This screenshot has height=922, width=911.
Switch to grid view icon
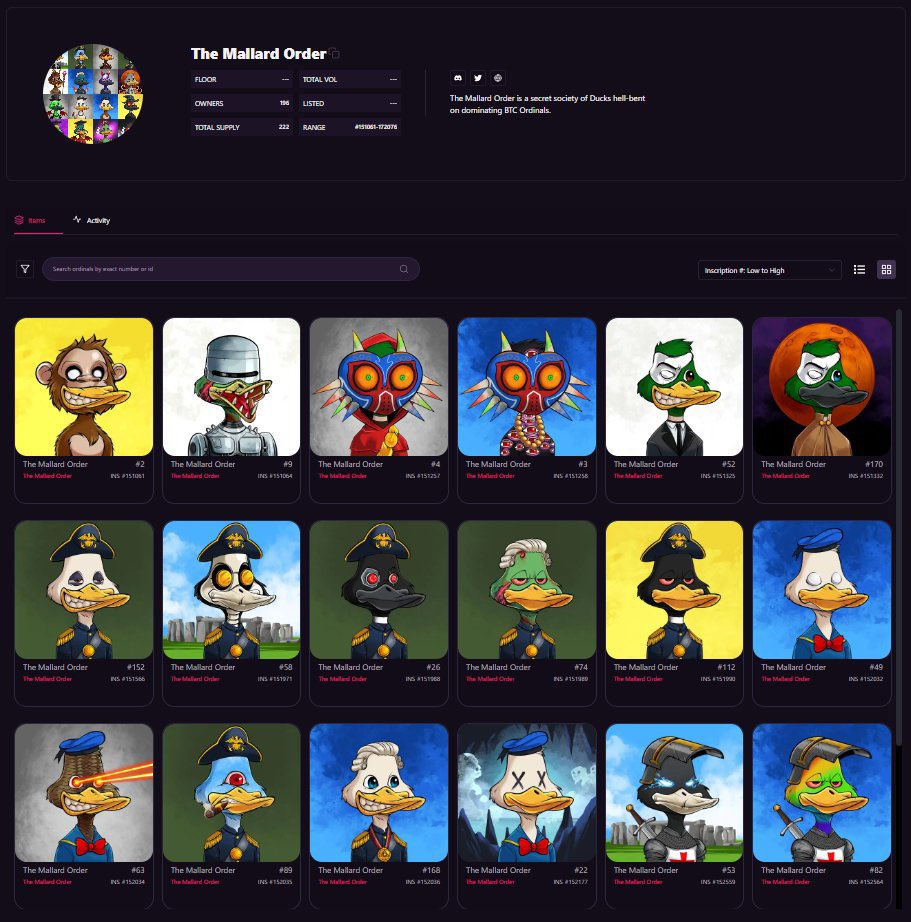(x=886, y=269)
